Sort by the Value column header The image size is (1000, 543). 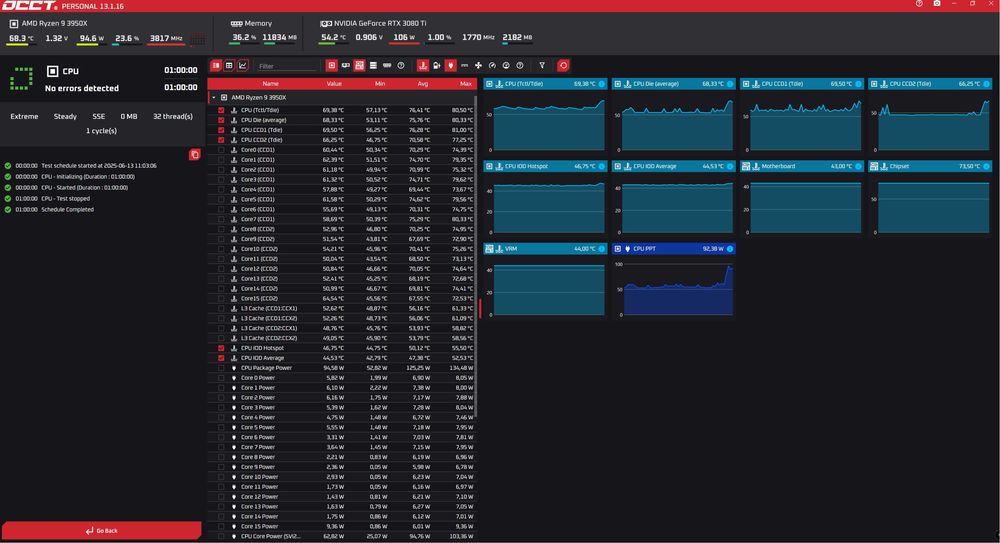coord(334,84)
